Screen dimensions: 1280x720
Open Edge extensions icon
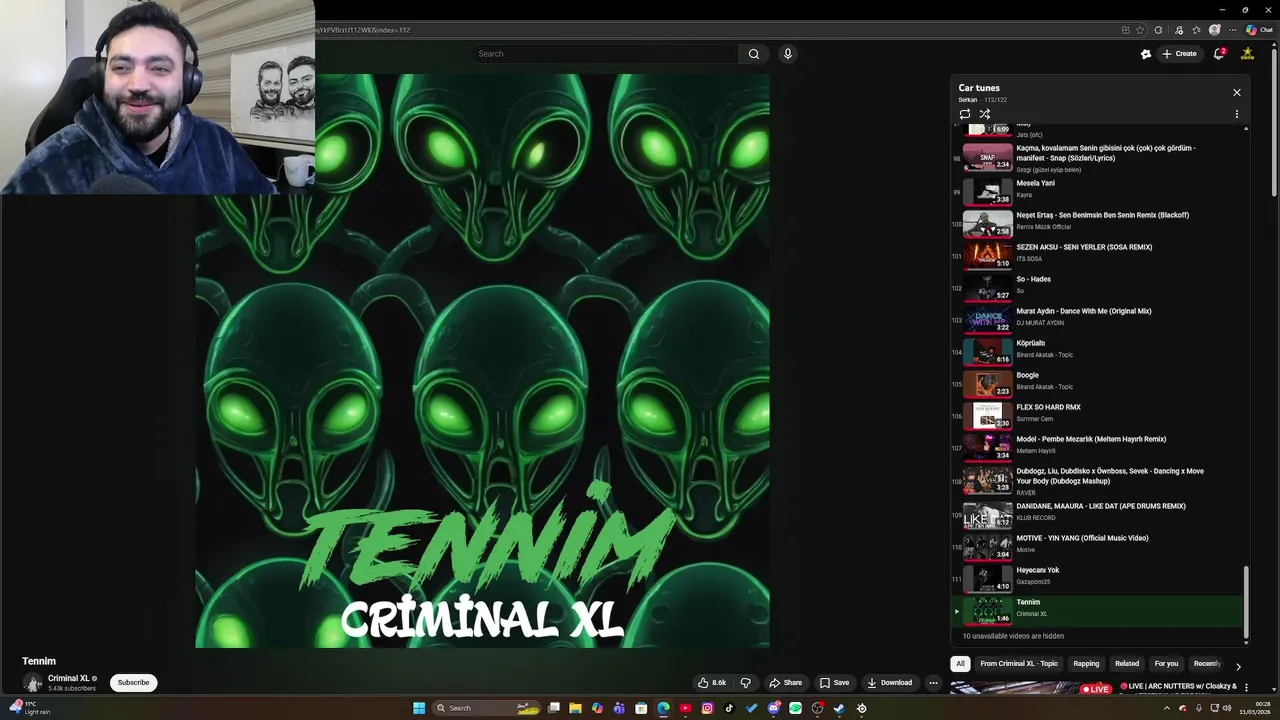click(1158, 30)
